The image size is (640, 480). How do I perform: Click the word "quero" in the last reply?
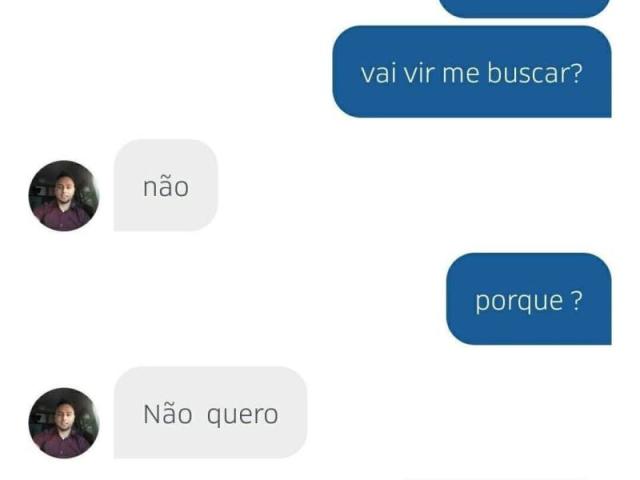point(243,416)
